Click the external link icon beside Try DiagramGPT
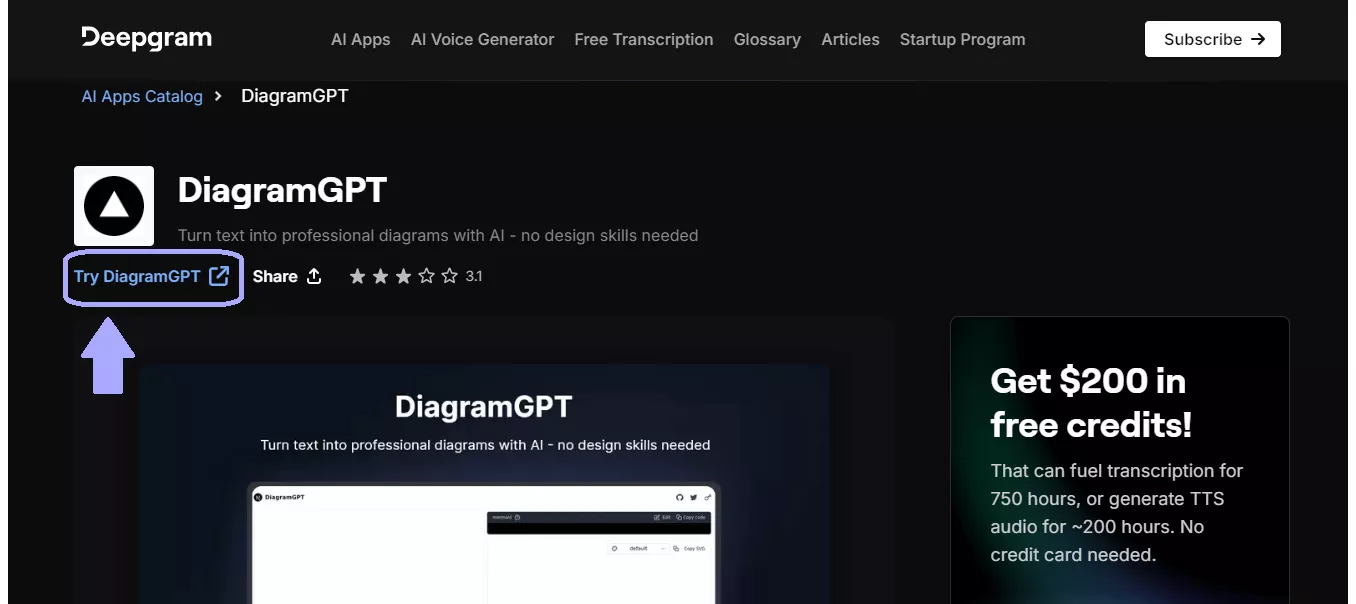This screenshot has width=1356, height=604. tap(219, 276)
